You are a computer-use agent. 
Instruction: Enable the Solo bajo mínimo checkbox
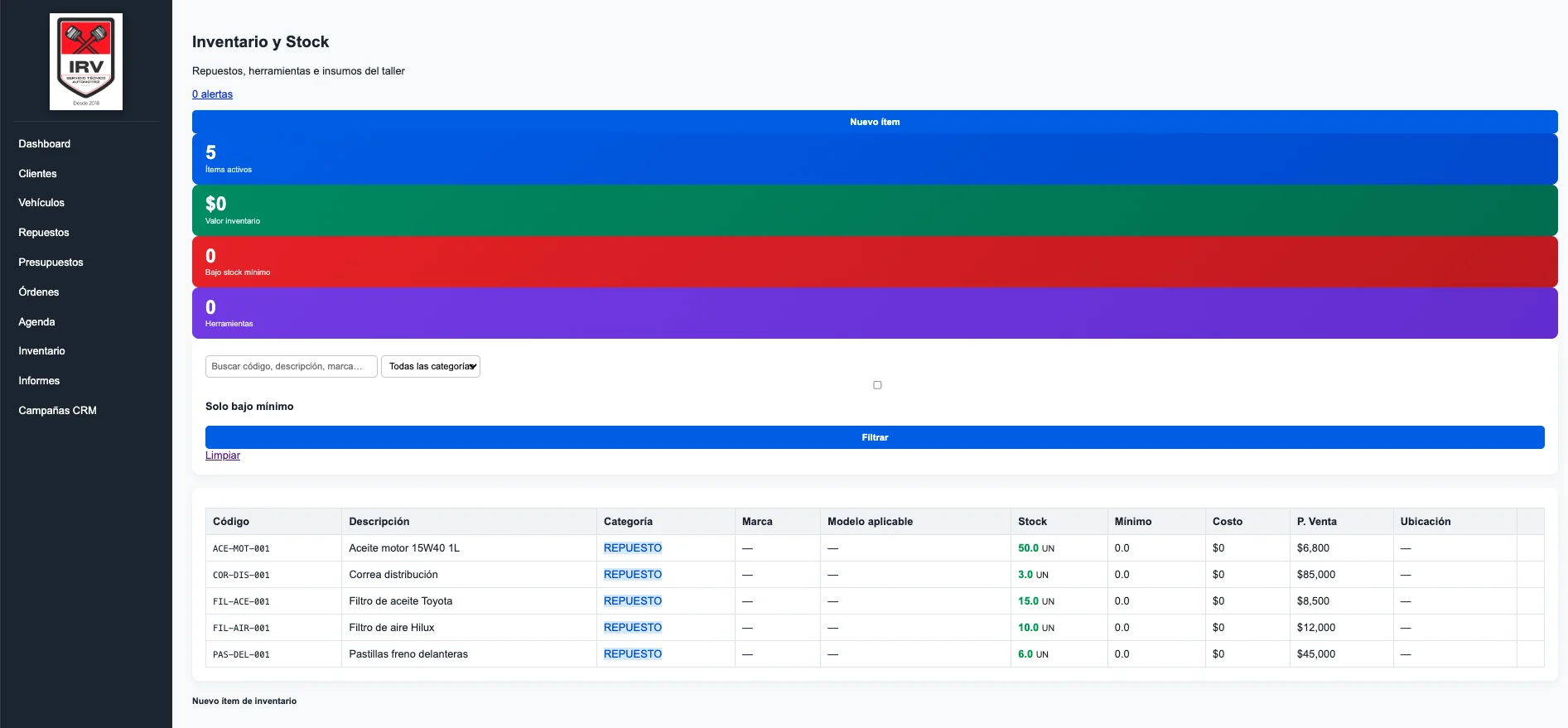click(877, 385)
